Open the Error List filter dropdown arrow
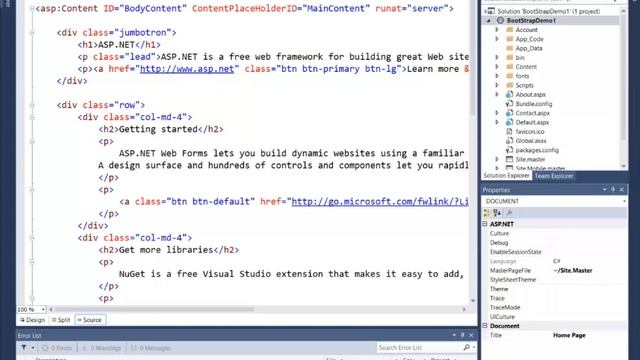Screen dimensions: 640x360 (x=33, y=348)
